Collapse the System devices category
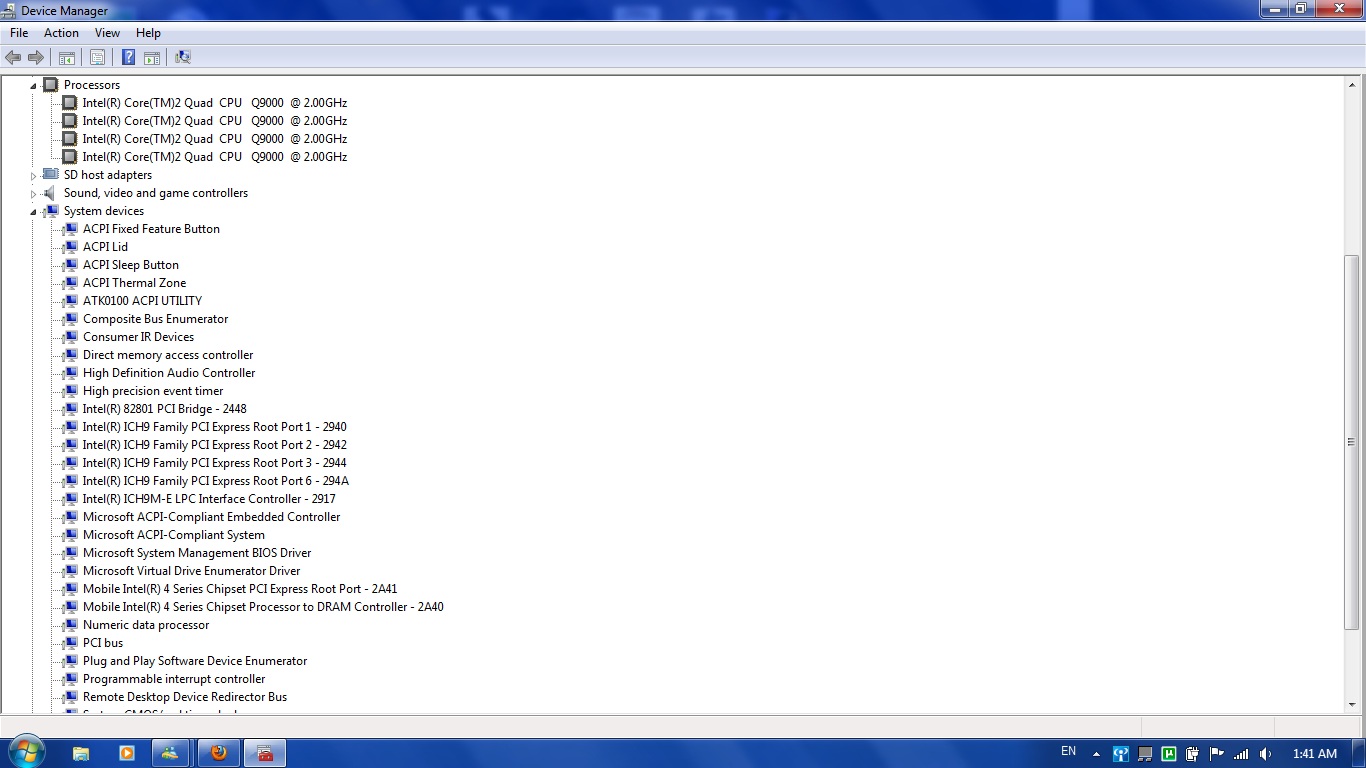Image resolution: width=1366 pixels, height=768 pixels. 33,212
